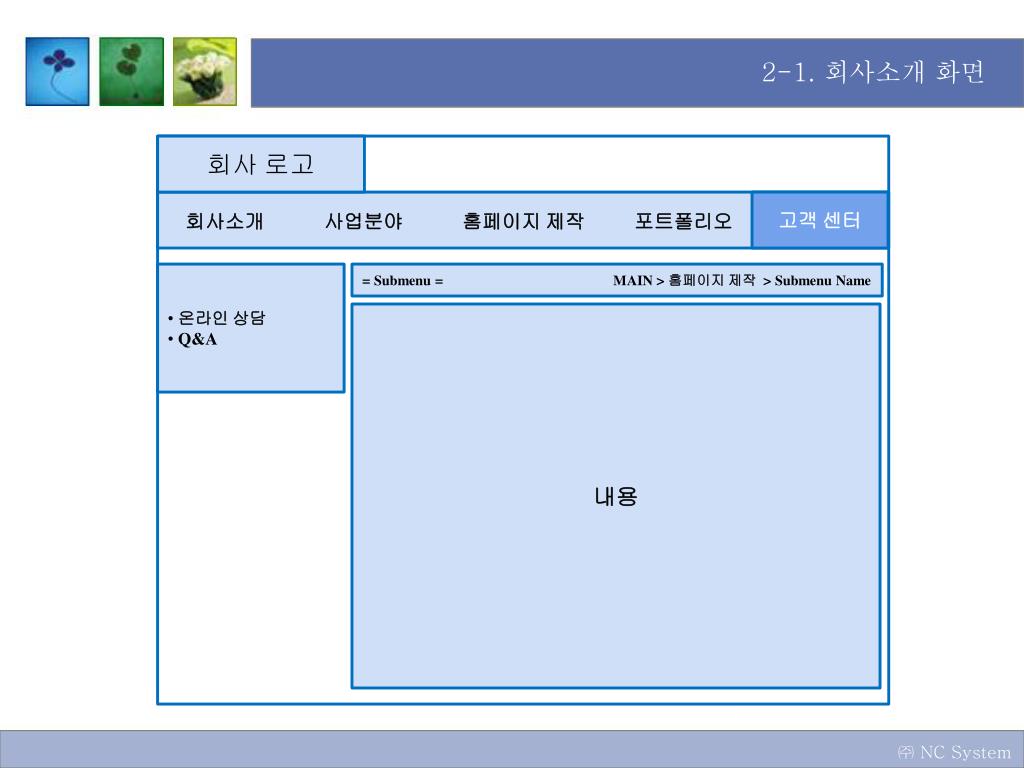The height and width of the screenshot is (768, 1024).
Task: Switch to the 고객 센터 tab
Action: 820,220
